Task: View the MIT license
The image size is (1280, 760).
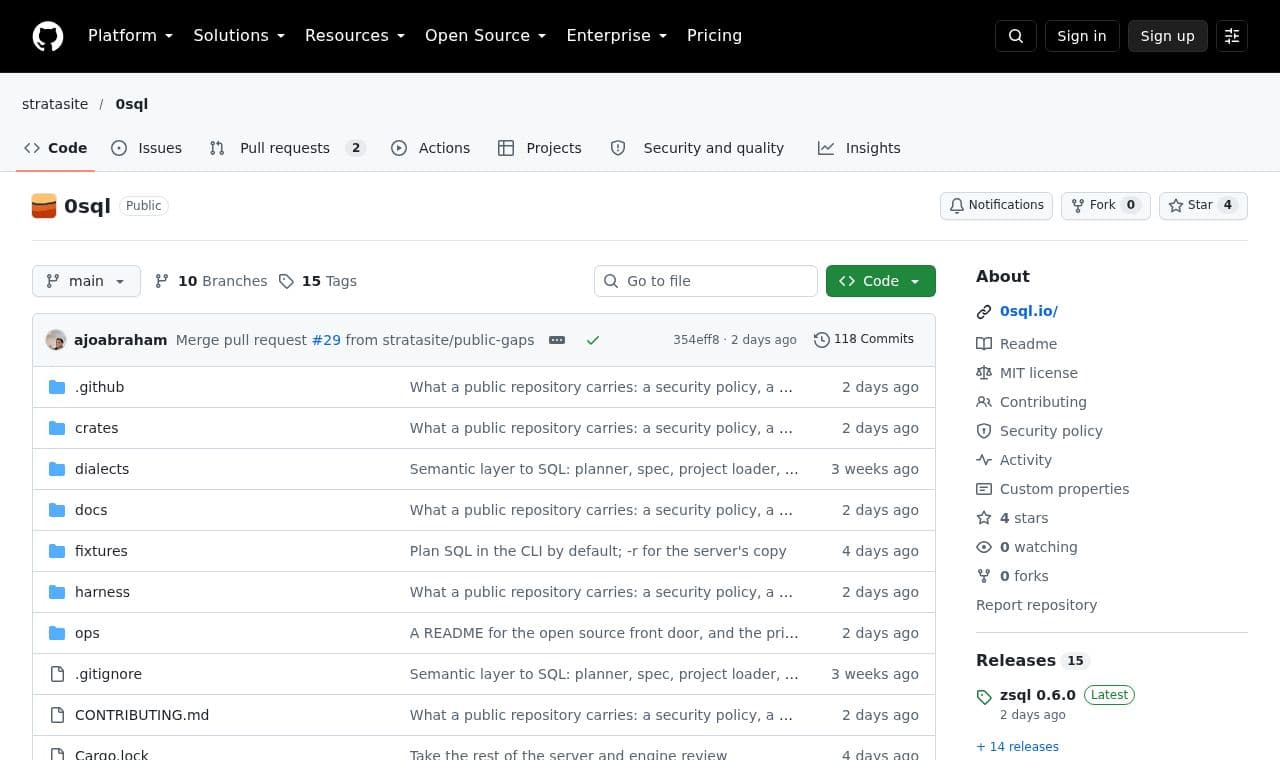Action: (1027, 373)
